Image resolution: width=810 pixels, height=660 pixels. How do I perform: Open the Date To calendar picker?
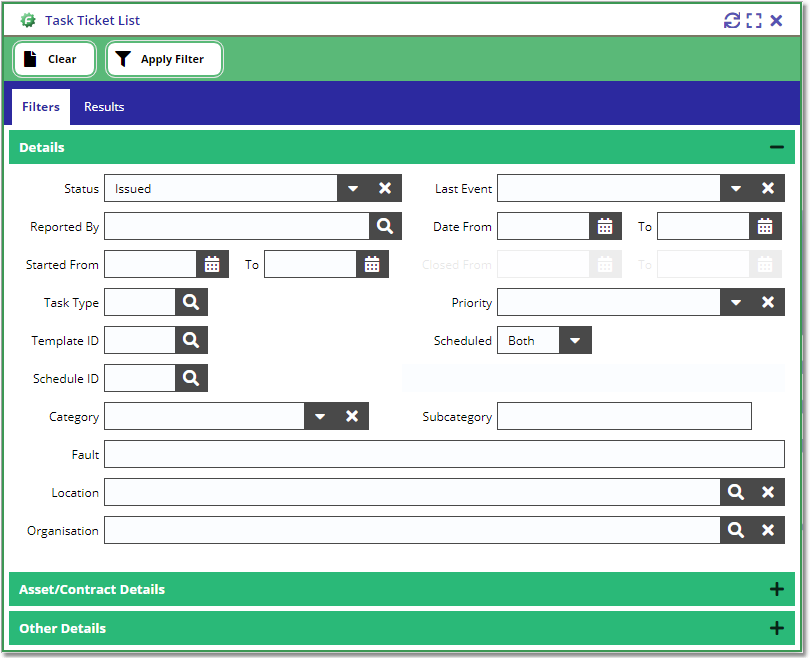[x=765, y=226]
